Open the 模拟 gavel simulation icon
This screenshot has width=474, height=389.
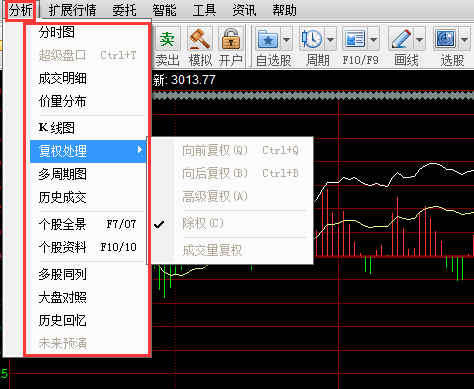tap(200, 39)
